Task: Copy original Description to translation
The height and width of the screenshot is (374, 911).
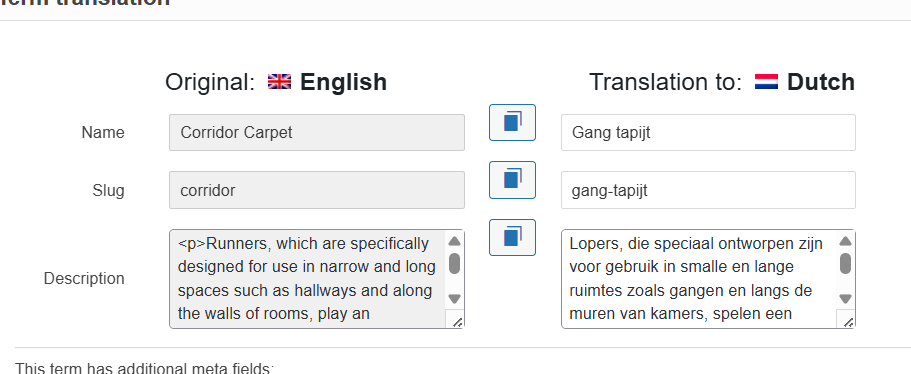Action: coord(512,238)
